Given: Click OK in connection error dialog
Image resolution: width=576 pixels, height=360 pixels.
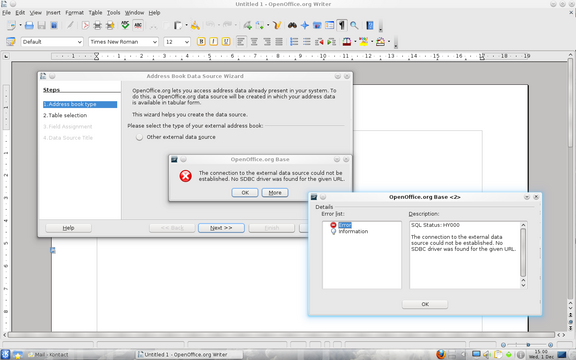Looking at the screenshot, I should [245, 192].
